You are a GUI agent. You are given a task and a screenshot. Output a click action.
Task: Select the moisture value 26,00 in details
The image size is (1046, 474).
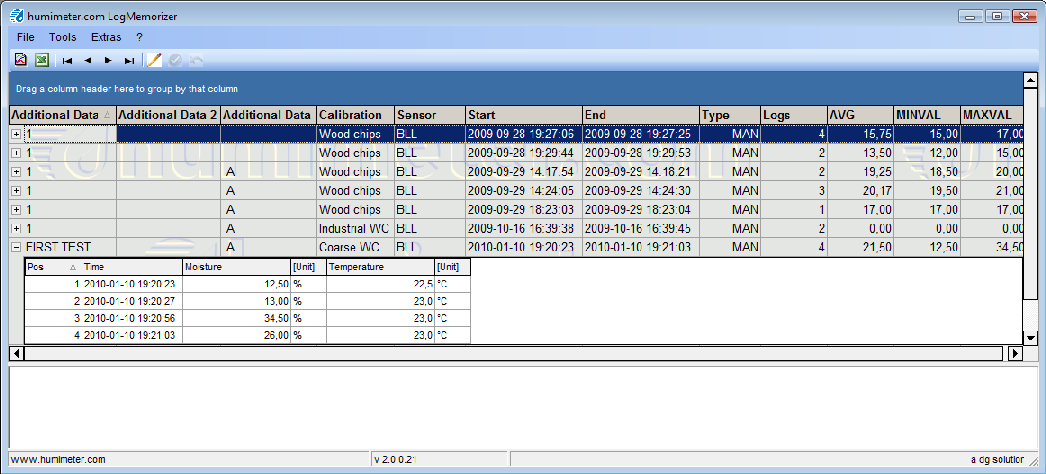[236, 335]
